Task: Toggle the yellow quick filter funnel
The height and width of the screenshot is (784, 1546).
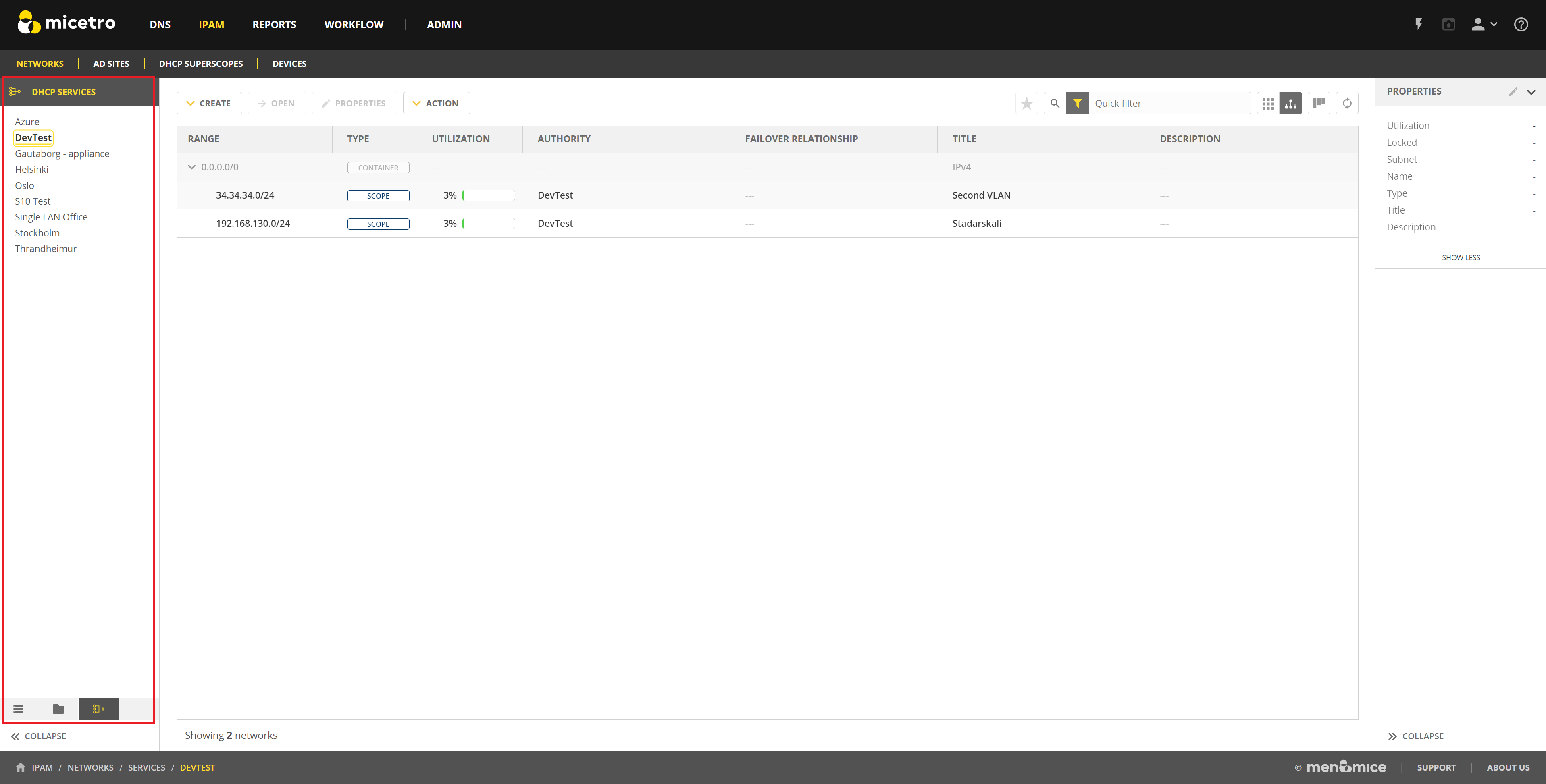Action: tap(1077, 103)
